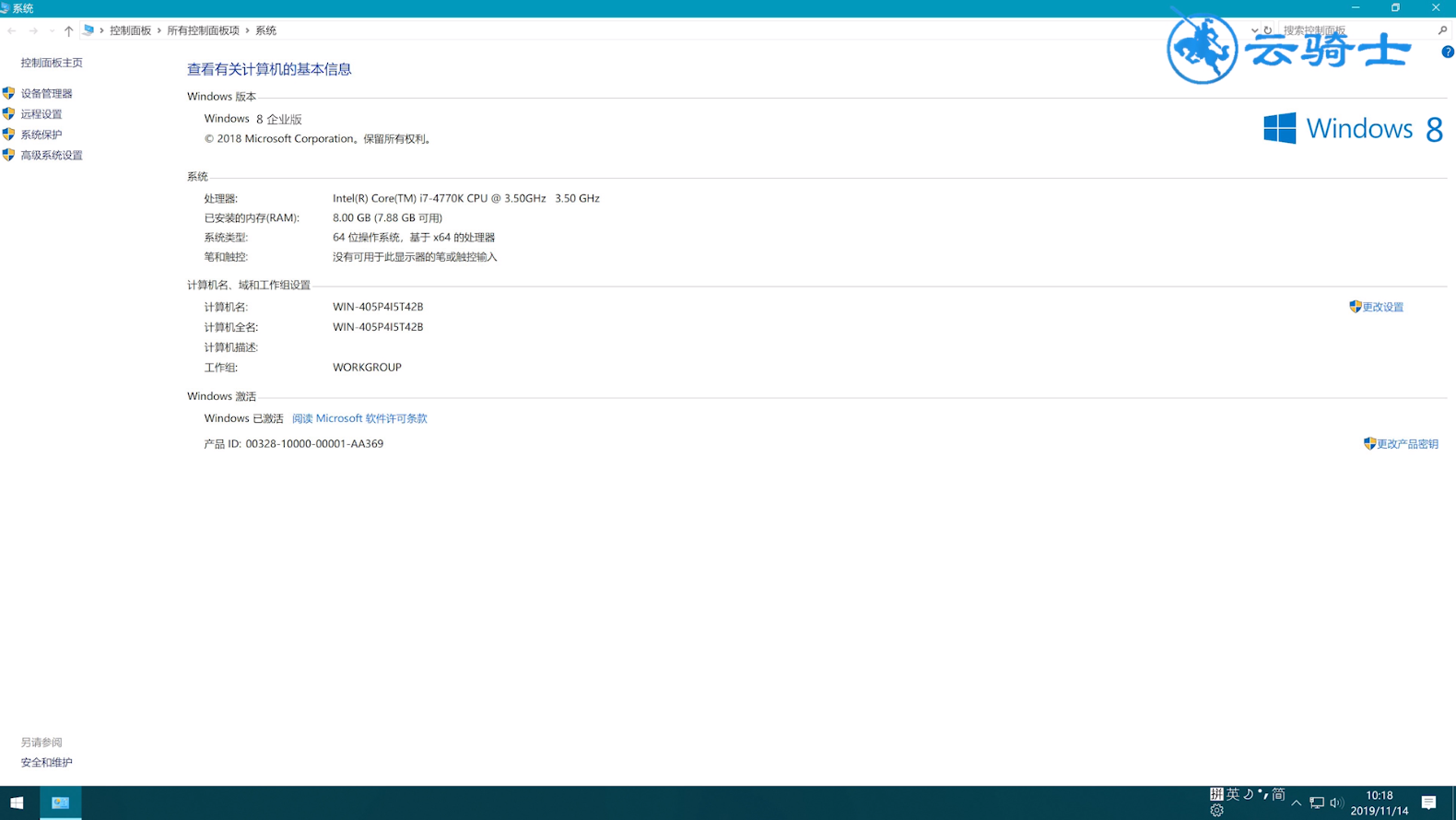Open 系统保护 settings link
Viewport: 1456px width, 820px height.
point(41,135)
